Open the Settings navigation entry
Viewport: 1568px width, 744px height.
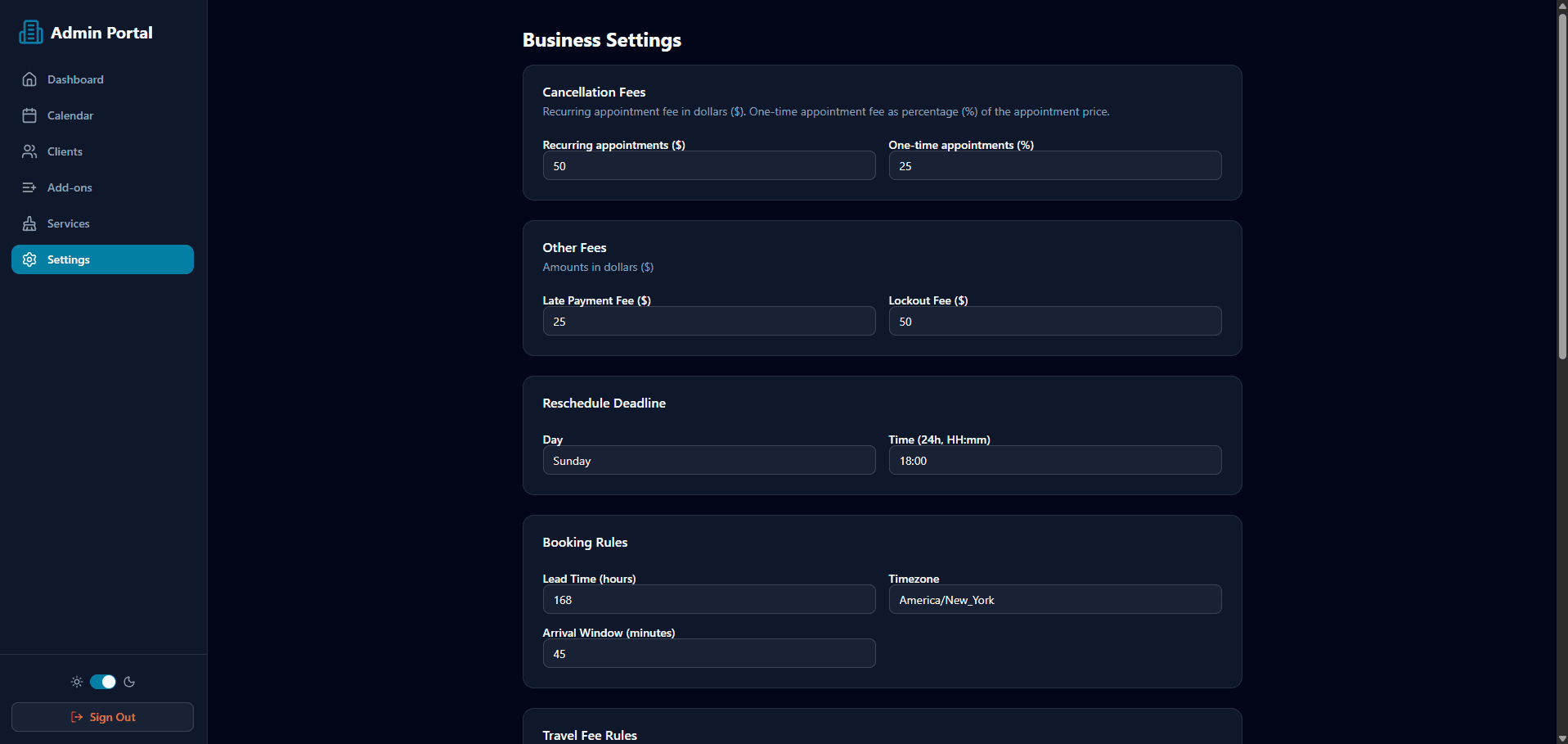click(70, 259)
